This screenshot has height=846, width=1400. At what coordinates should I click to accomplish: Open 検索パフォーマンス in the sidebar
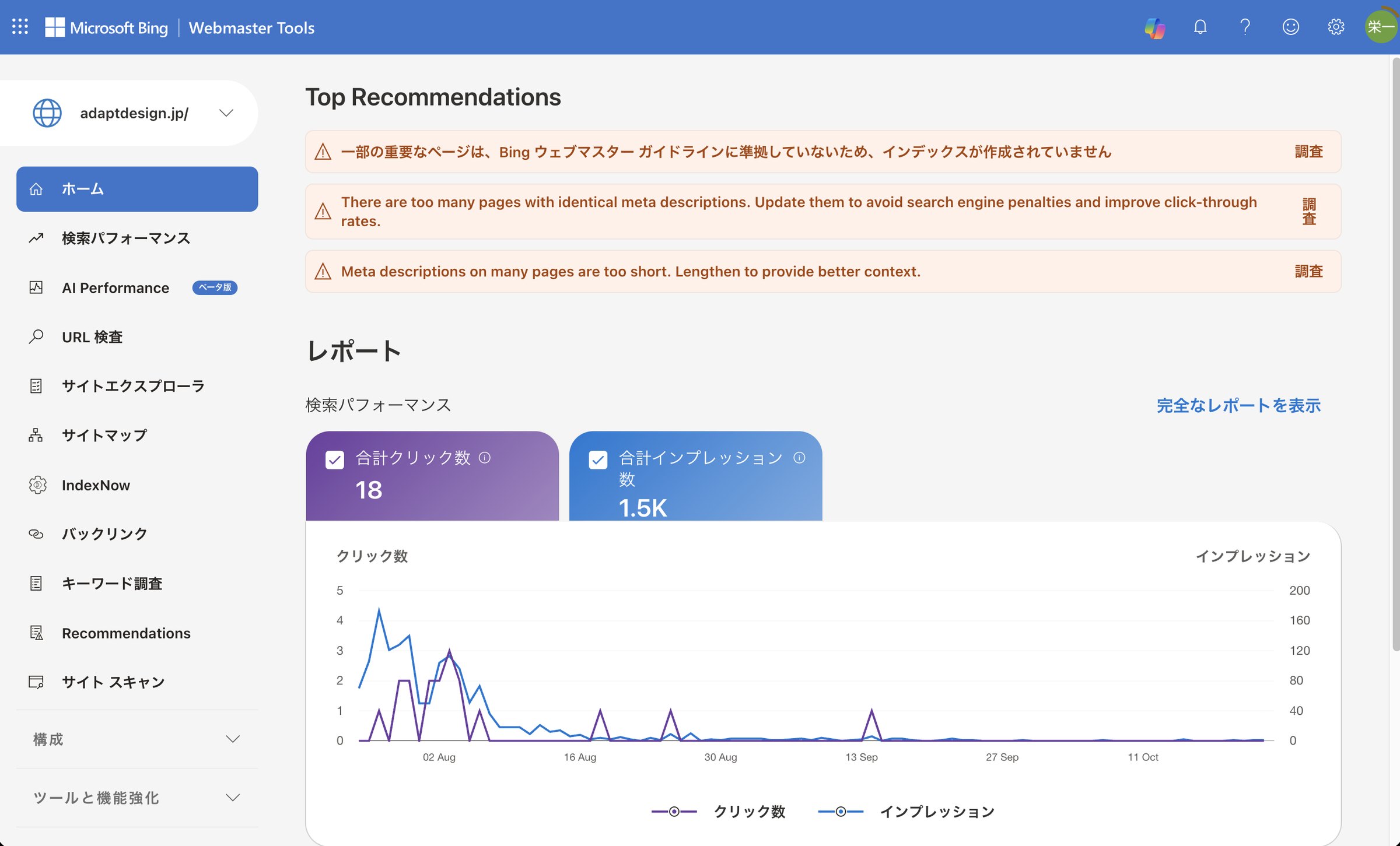pyautogui.click(x=137, y=238)
